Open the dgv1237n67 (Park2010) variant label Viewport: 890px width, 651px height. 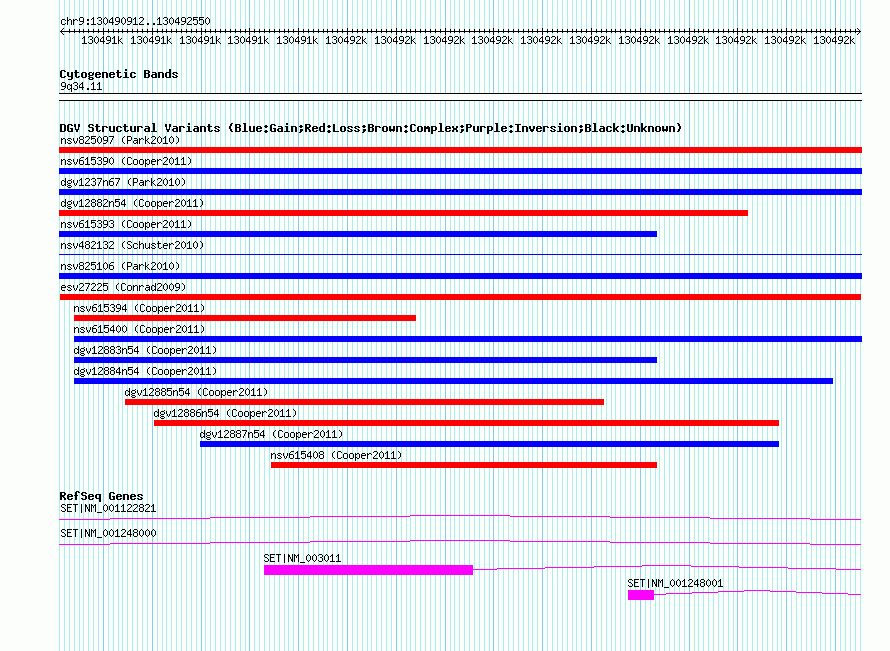coord(123,182)
